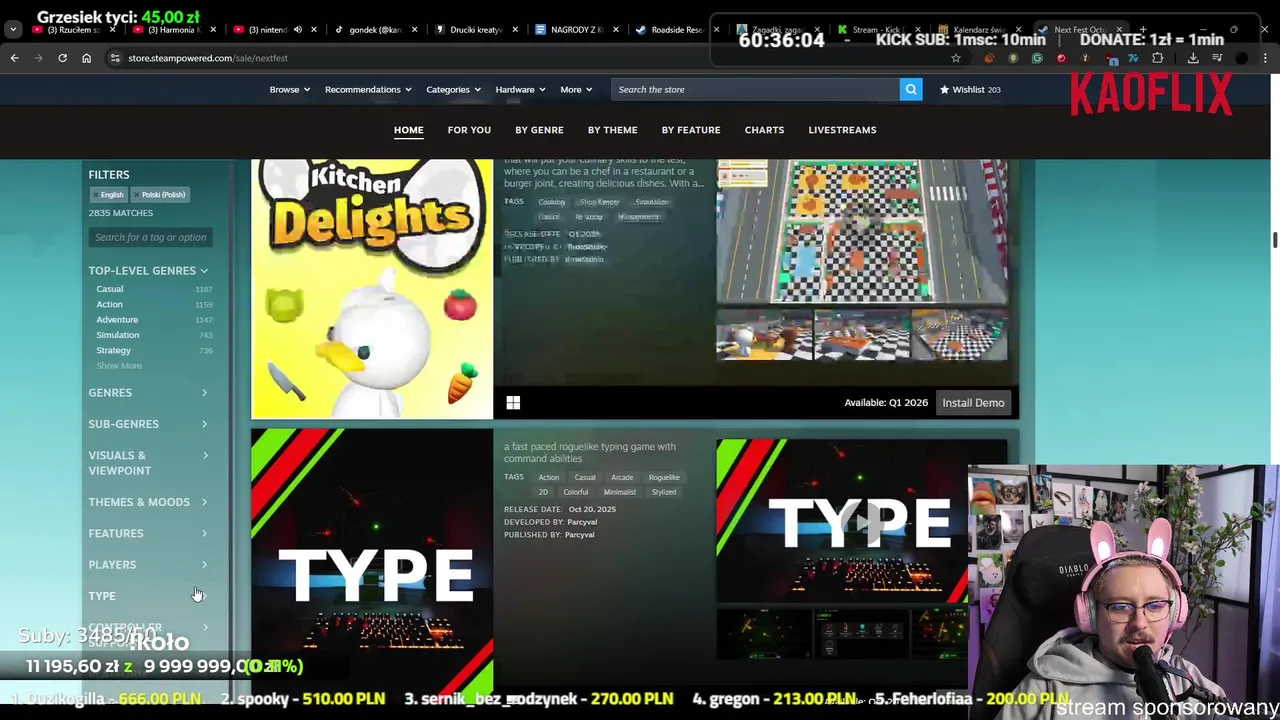
Task: Switch to the BY FEATURE tab
Action: 690,130
